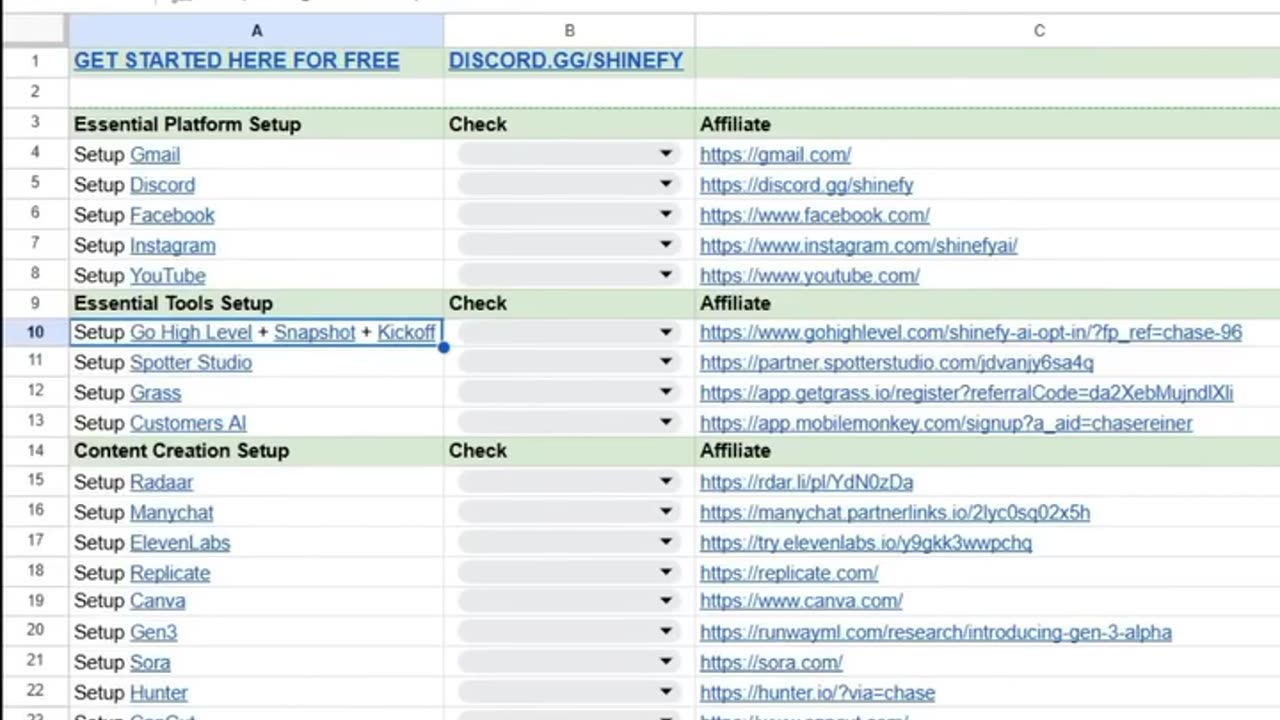Screen dimensions: 1280x720
Task: Select column C header
Action: point(1039,31)
